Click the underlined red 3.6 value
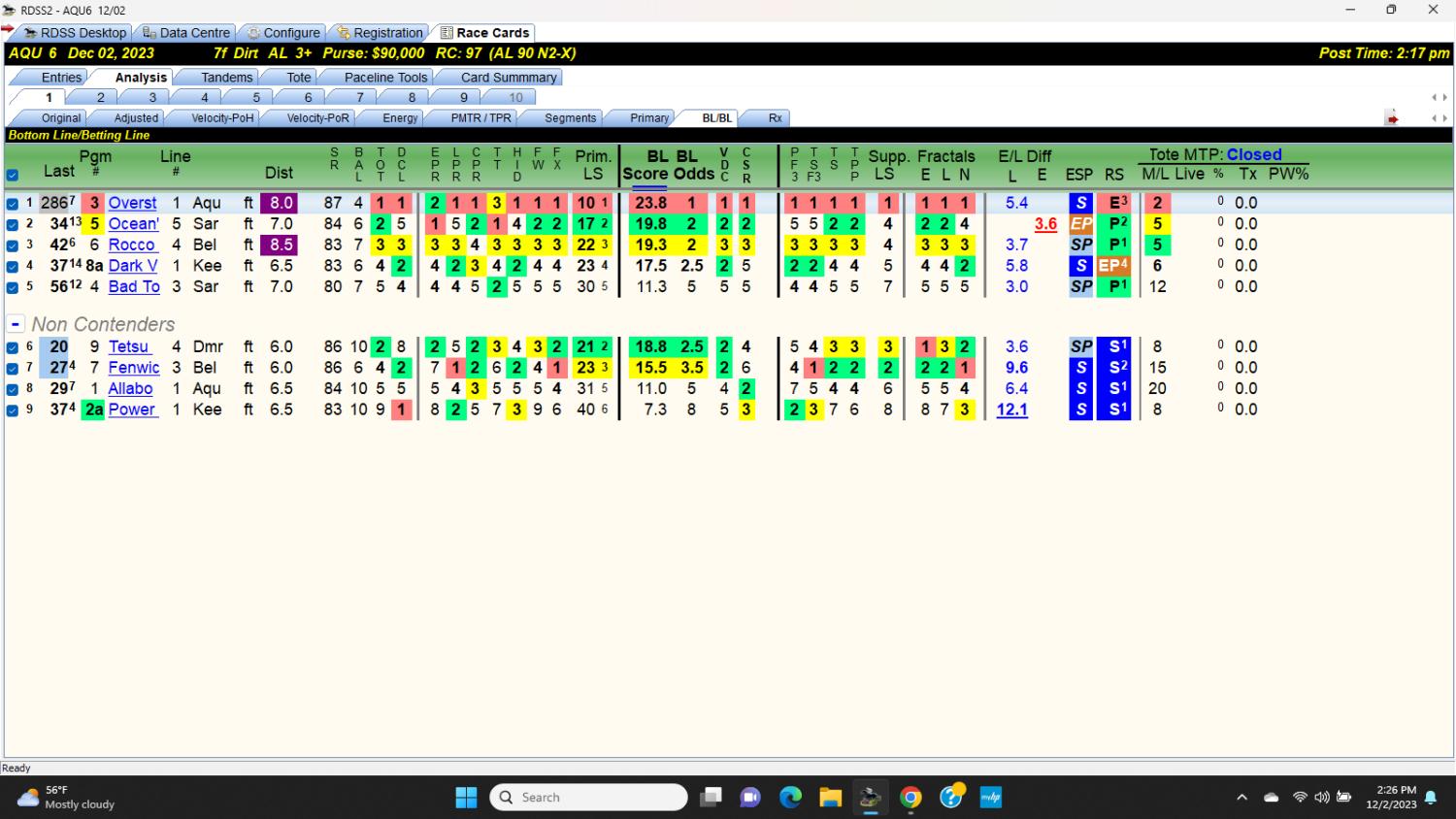Image resolution: width=1456 pixels, height=819 pixels. [1045, 224]
